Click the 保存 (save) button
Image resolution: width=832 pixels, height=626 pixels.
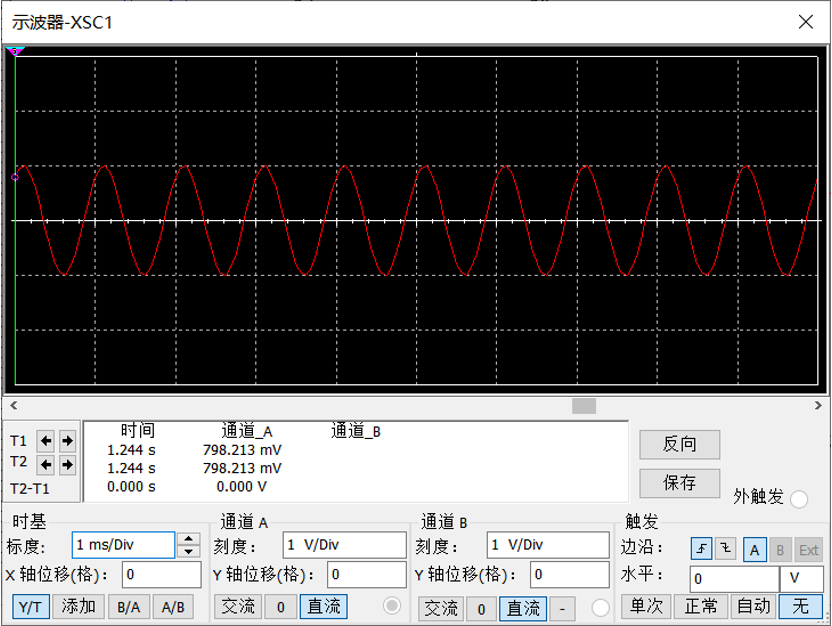(679, 483)
